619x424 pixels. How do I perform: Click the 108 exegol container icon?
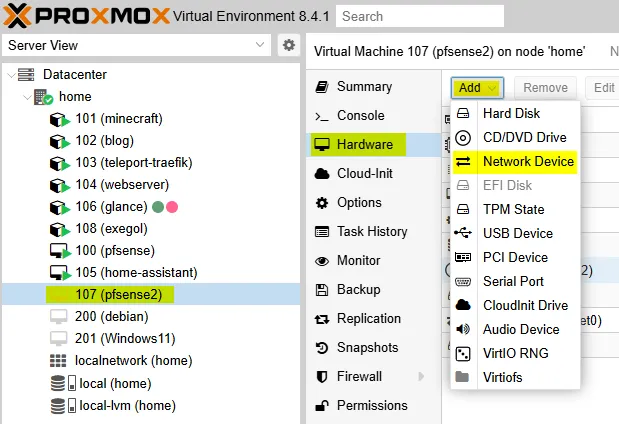pyautogui.click(x=59, y=229)
